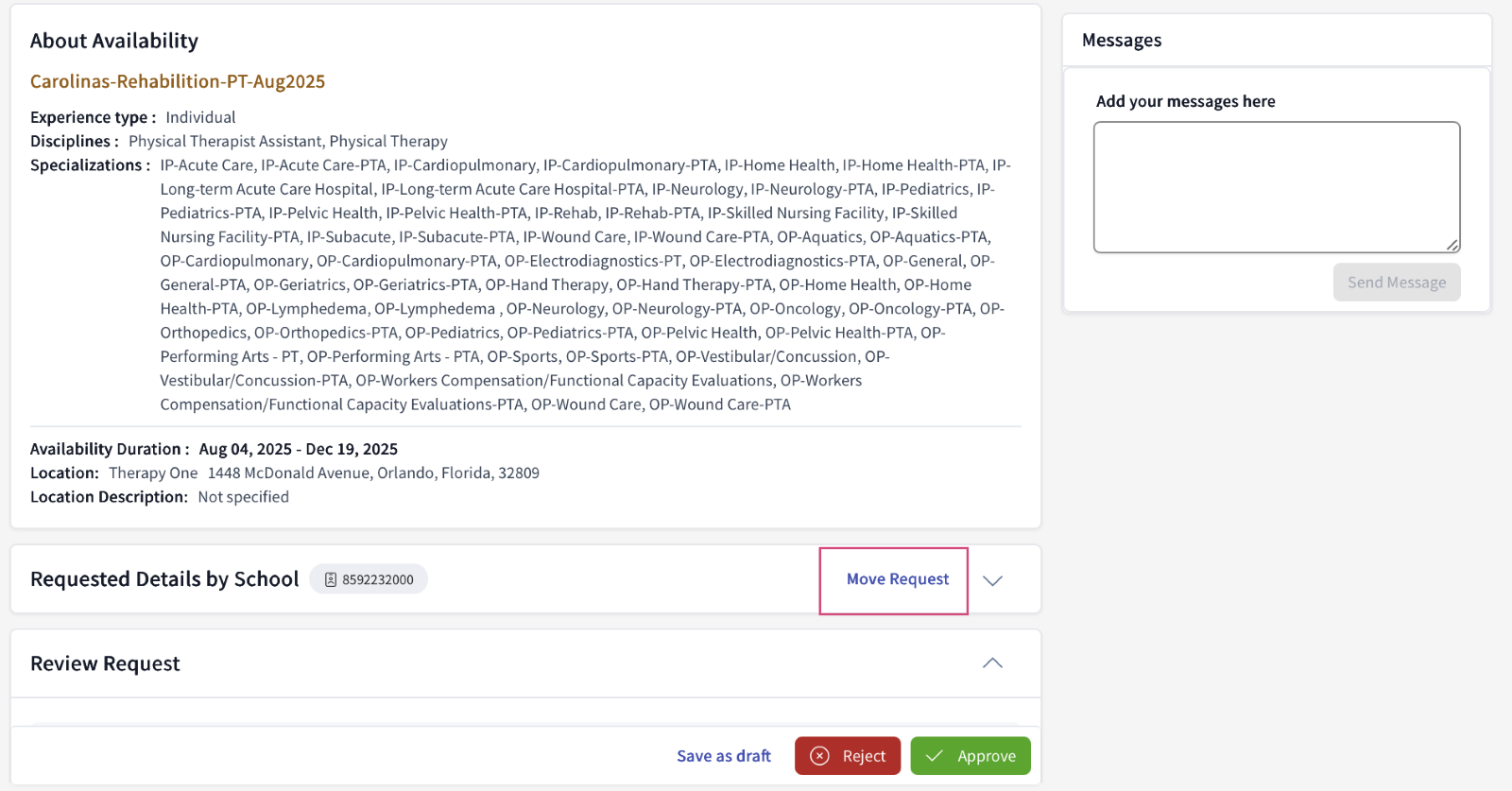Click the checkmark icon on Approve
Viewport: 1512px width, 791px height.
click(935, 756)
